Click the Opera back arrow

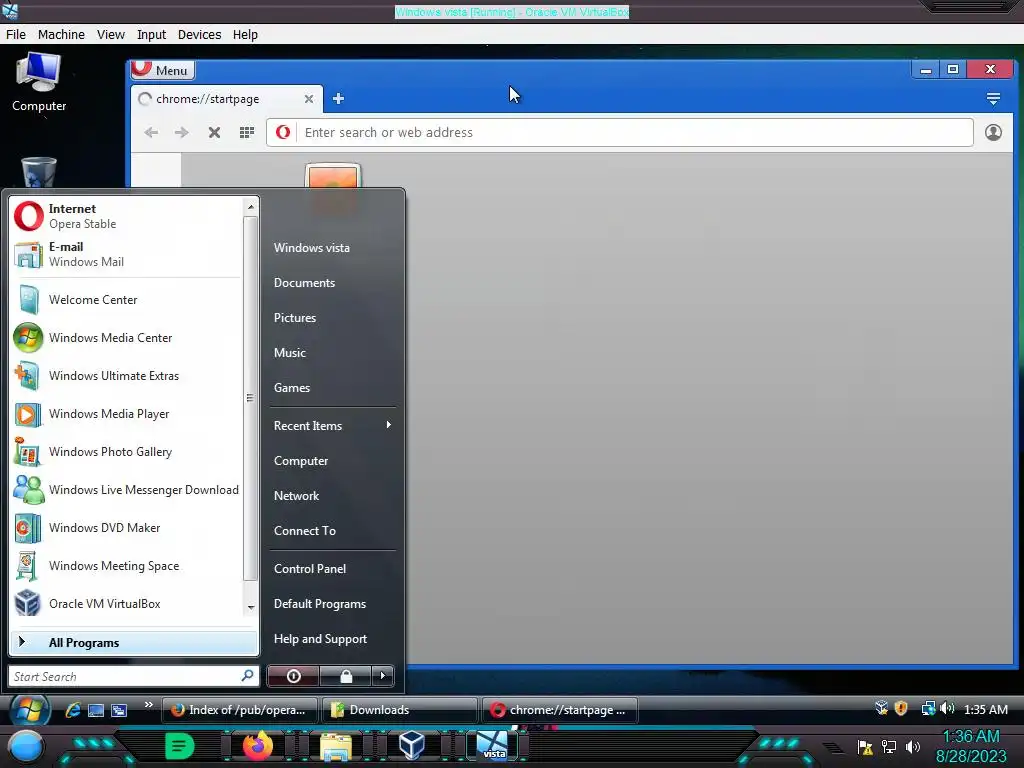click(152, 133)
